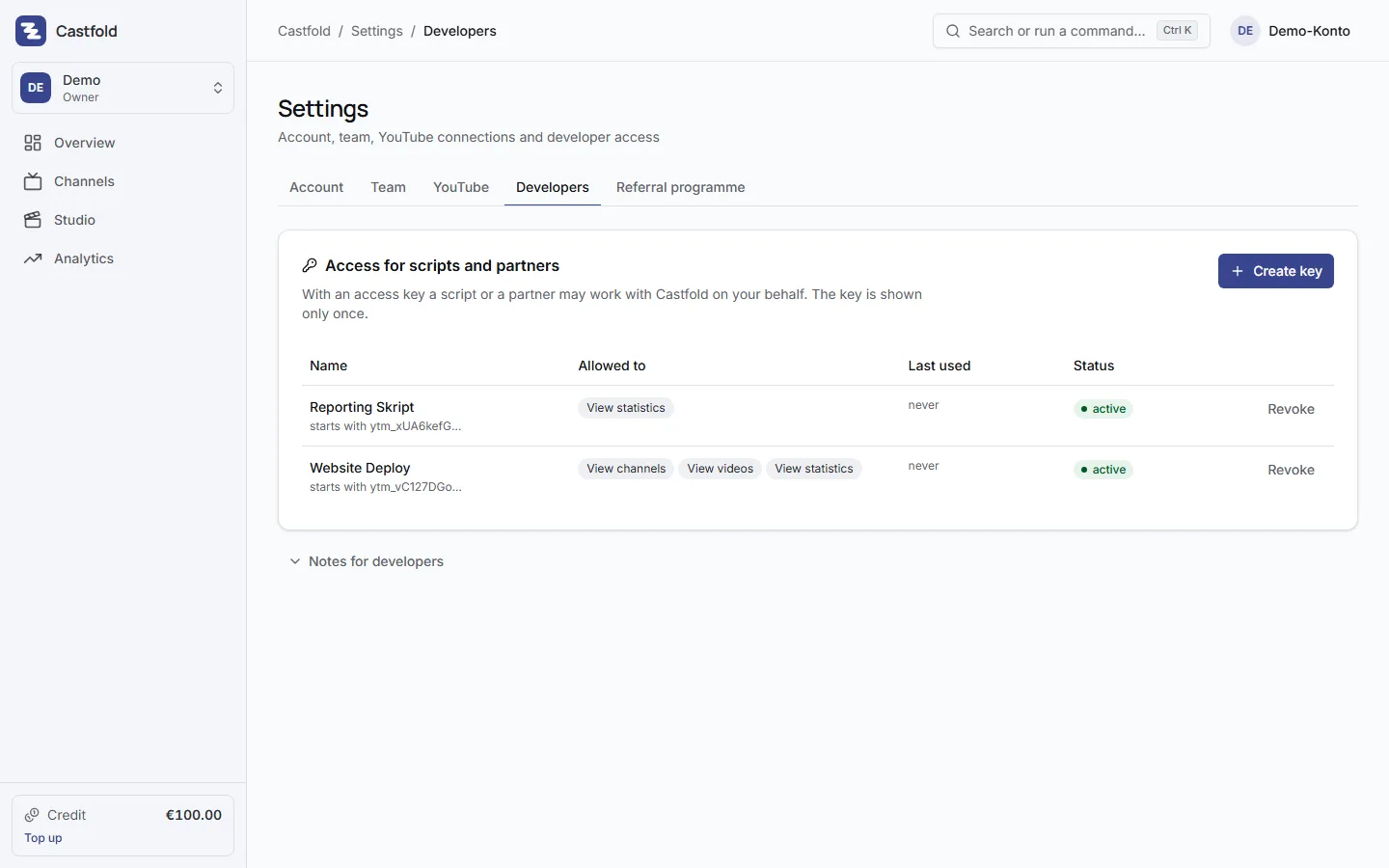
Task: Click the Castfold logo icon
Action: pos(31,31)
